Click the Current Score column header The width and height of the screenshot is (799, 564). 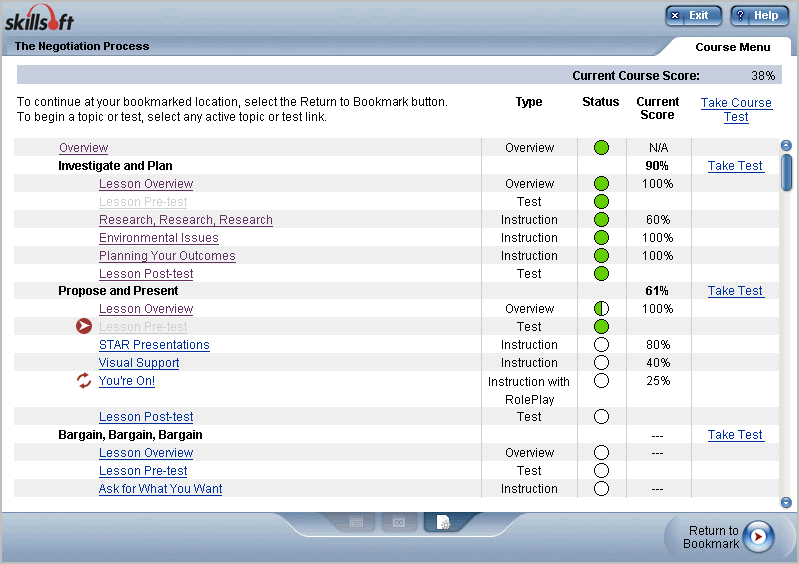657,108
